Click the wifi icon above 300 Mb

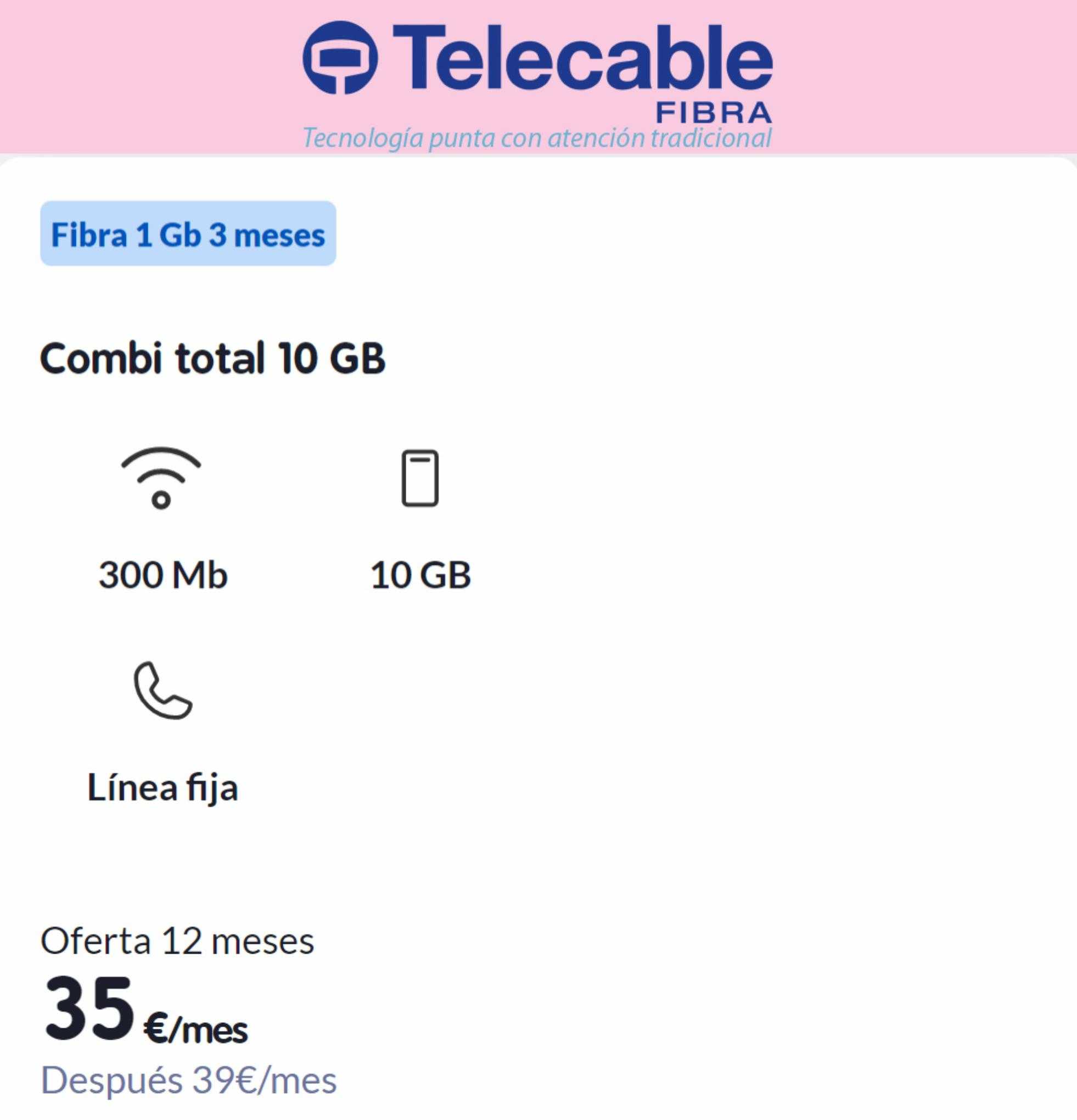[161, 478]
